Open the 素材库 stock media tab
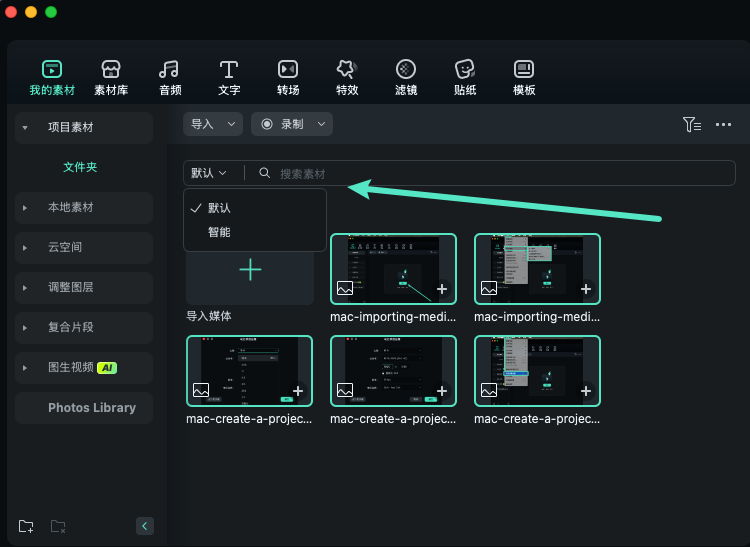Image resolution: width=750 pixels, height=547 pixels. (x=111, y=77)
